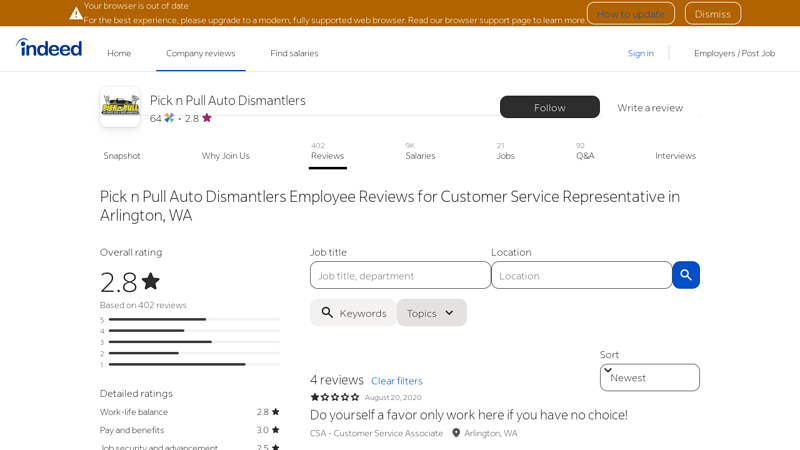Click the Pick n Pull company logo
This screenshot has width=800, height=450.
[120, 107]
